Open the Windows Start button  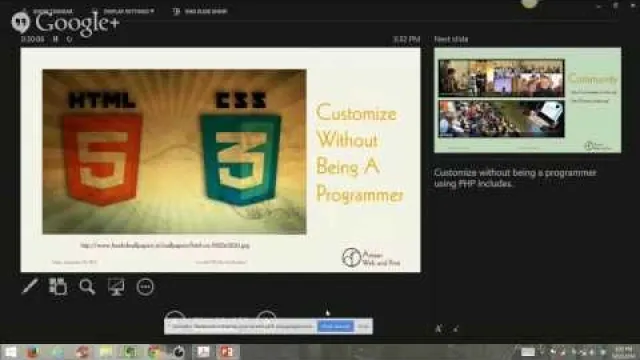pos(10,352)
